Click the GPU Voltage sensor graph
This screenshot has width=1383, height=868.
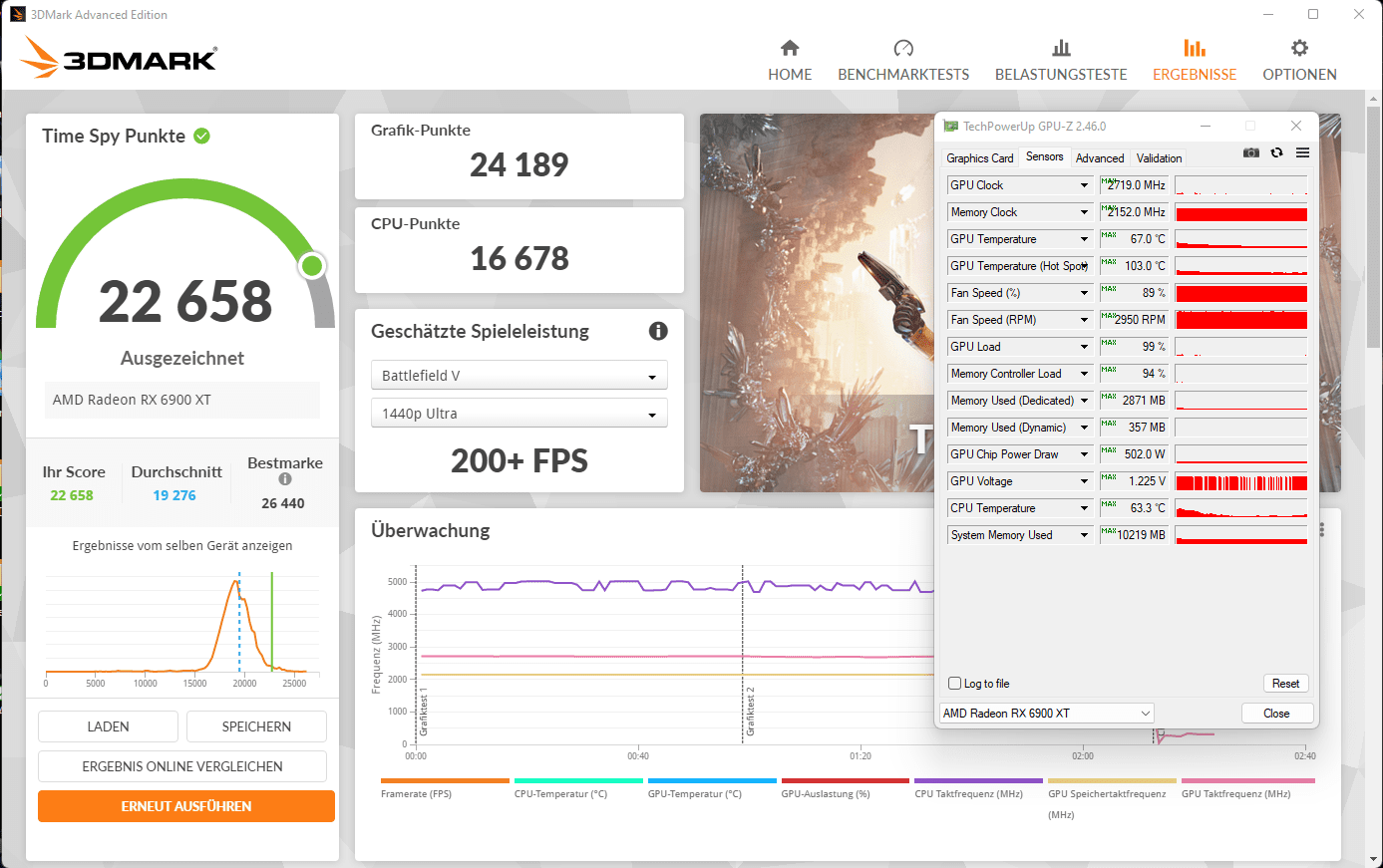(1241, 481)
